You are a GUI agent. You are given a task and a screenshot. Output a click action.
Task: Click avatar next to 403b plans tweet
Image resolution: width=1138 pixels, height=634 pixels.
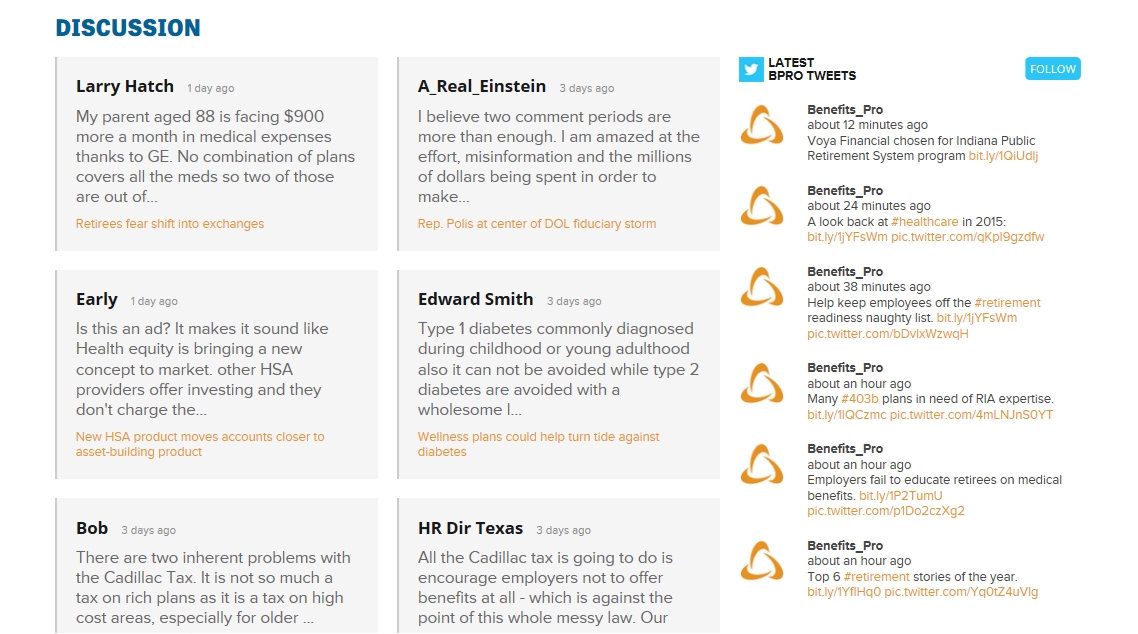pos(762,384)
